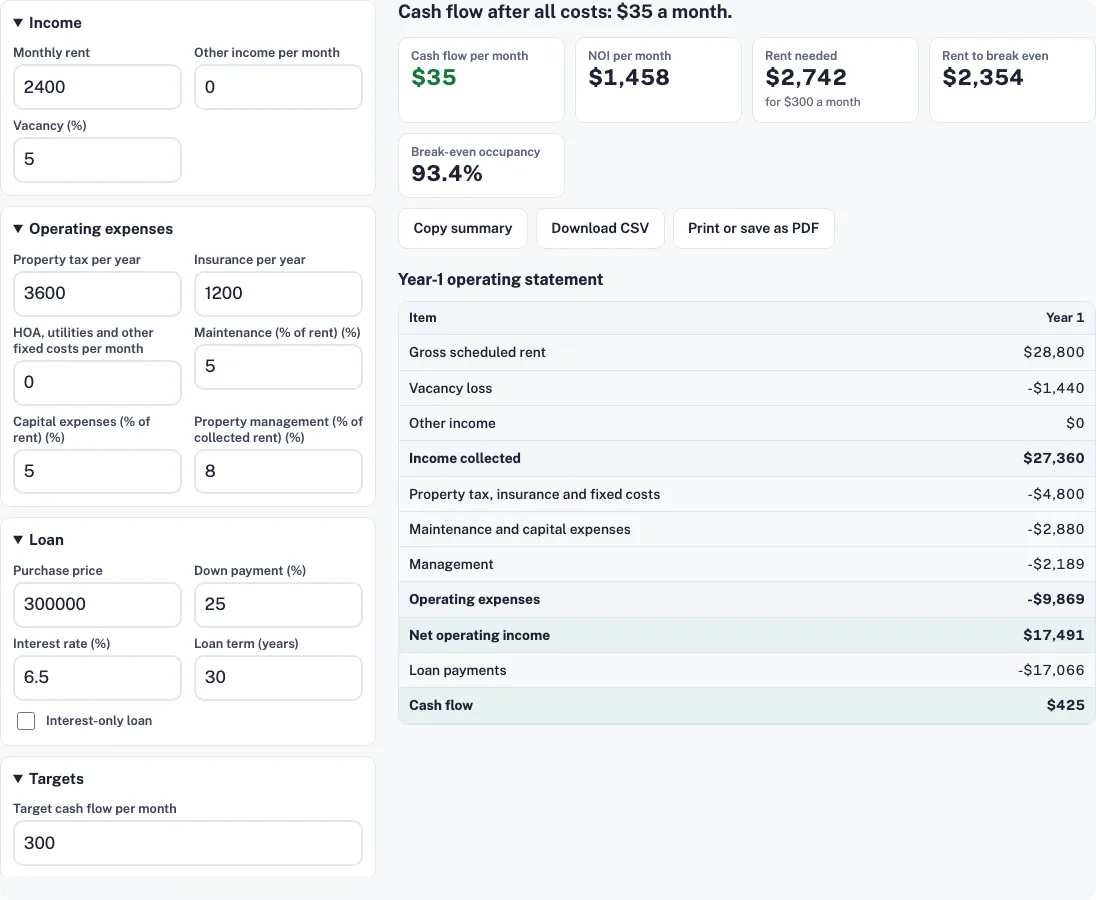Collapse the Income section
The width and height of the screenshot is (1096, 900).
(x=48, y=23)
